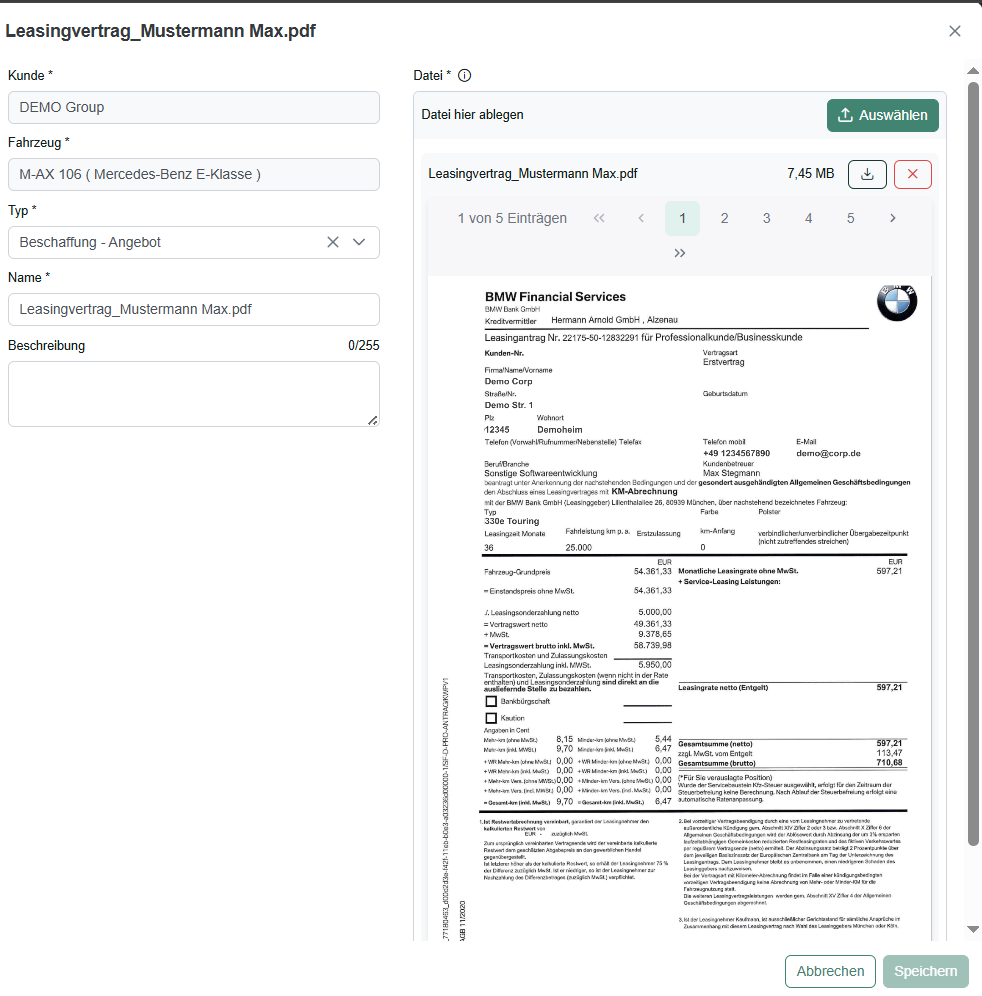Click the 'Erstvertrag' contract type text
Screen dimensions: 982x996
pos(723,362)
